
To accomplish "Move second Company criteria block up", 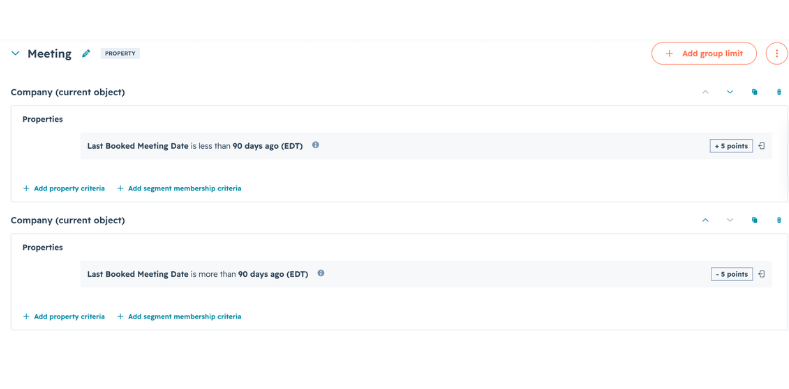I will pos(705,220).
